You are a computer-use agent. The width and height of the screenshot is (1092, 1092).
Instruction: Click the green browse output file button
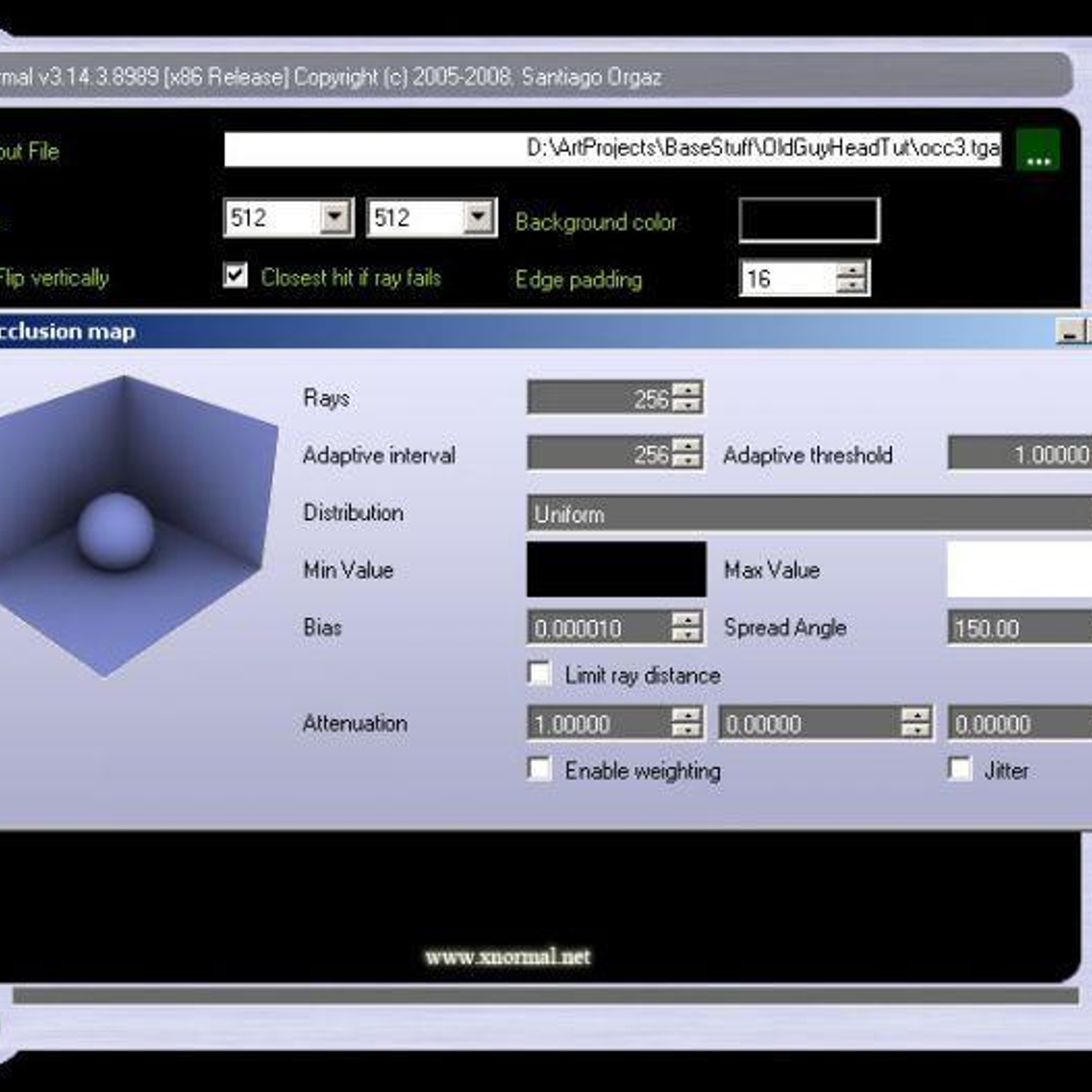1037,151
